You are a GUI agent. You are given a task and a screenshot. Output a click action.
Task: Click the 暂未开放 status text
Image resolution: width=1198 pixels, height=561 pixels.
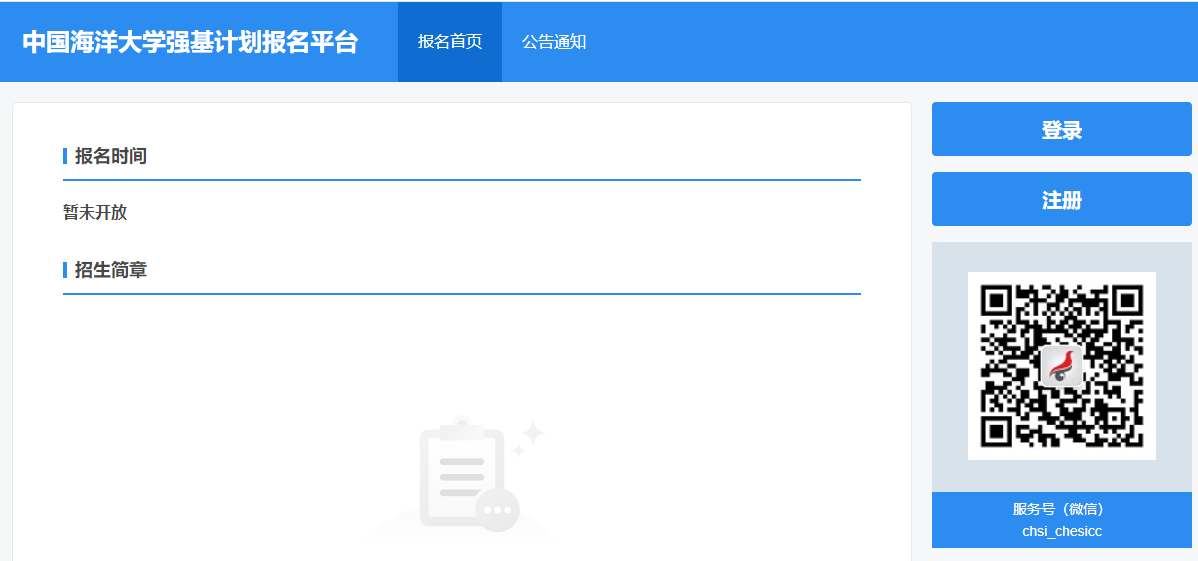click(95, 212)
